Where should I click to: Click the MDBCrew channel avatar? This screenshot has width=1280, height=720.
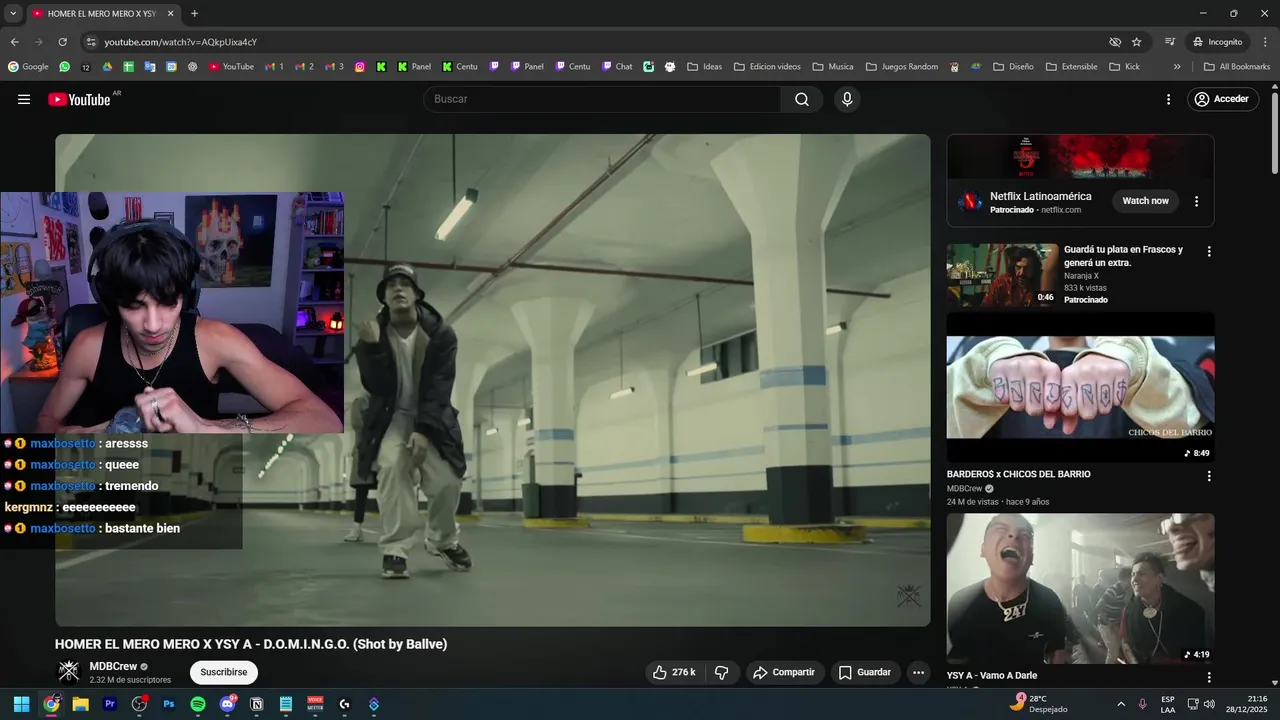pos(69,671)
